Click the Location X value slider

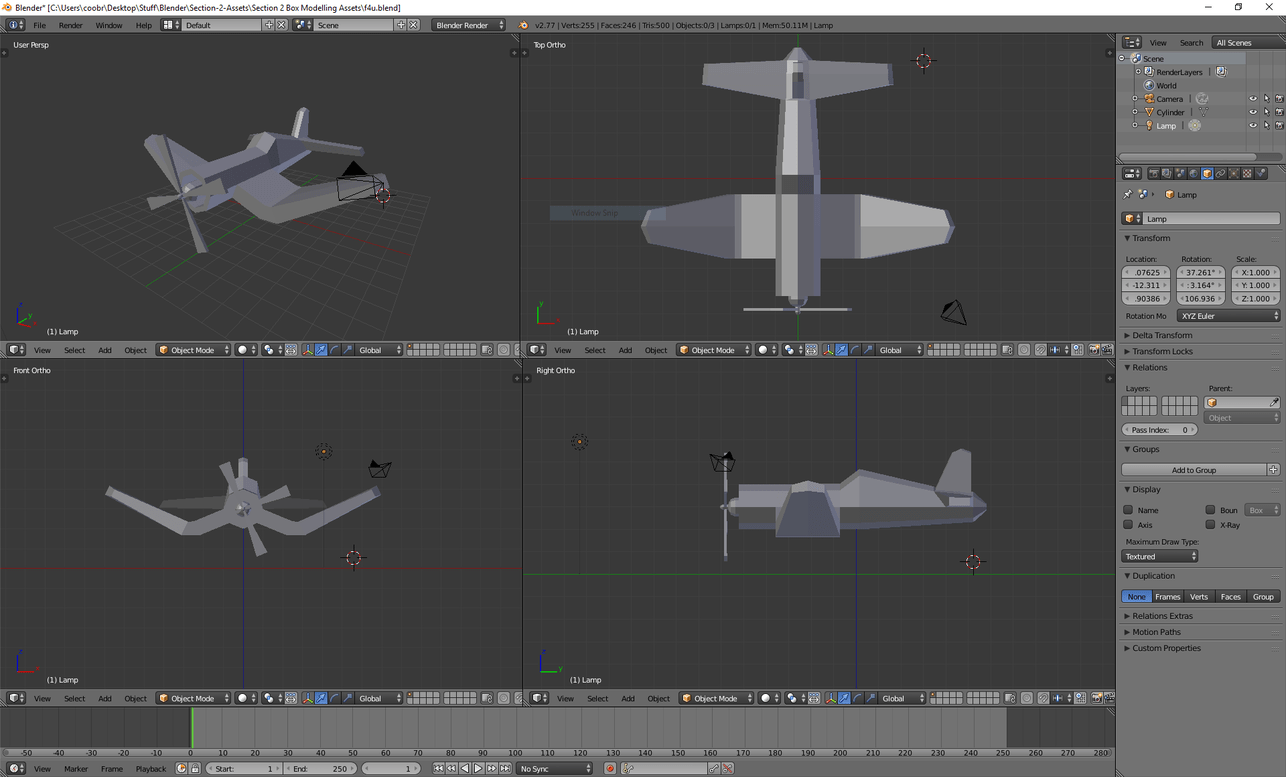pos(1146,272)
